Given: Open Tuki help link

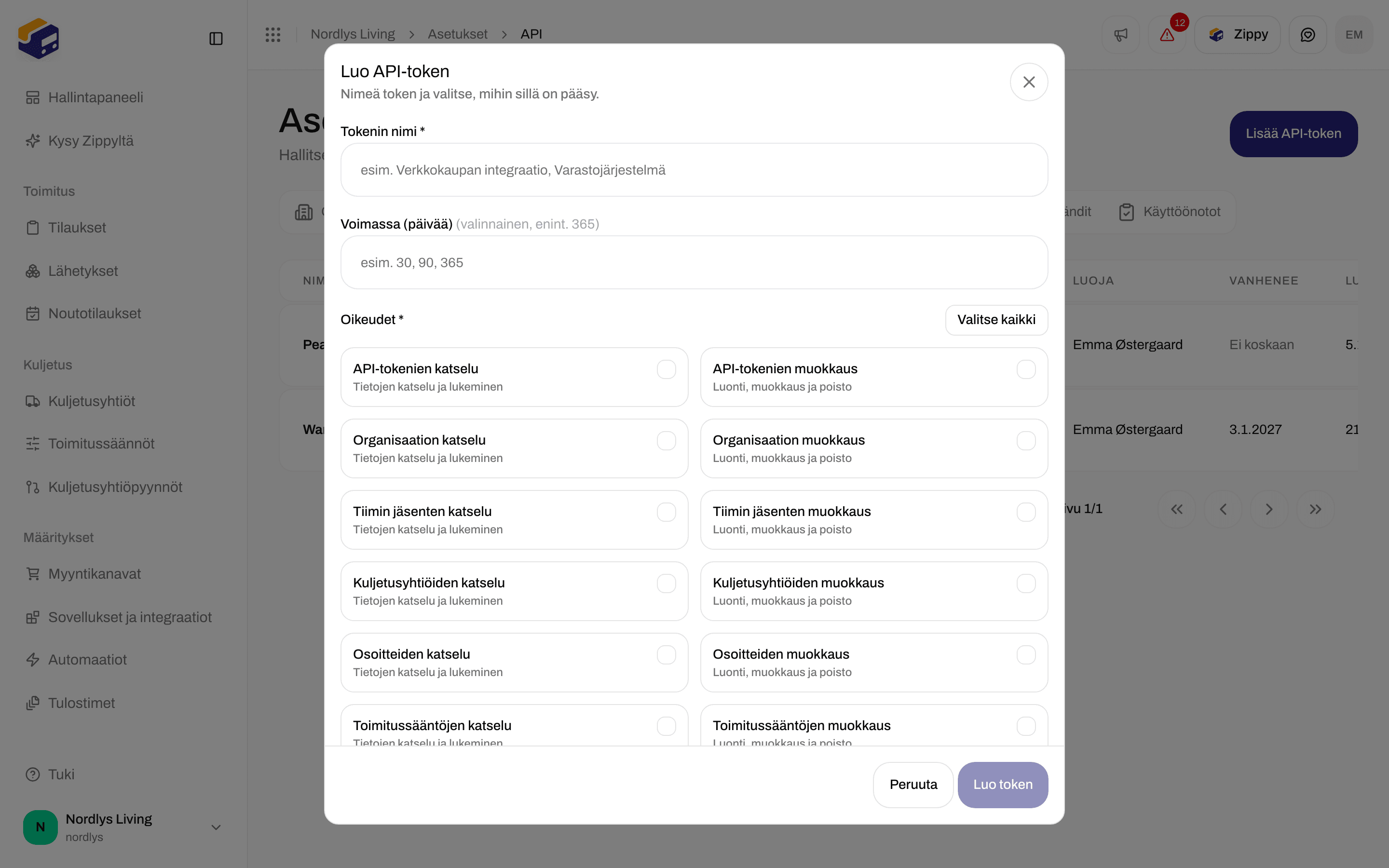Looking at the screenshot, I should [51, 774].
